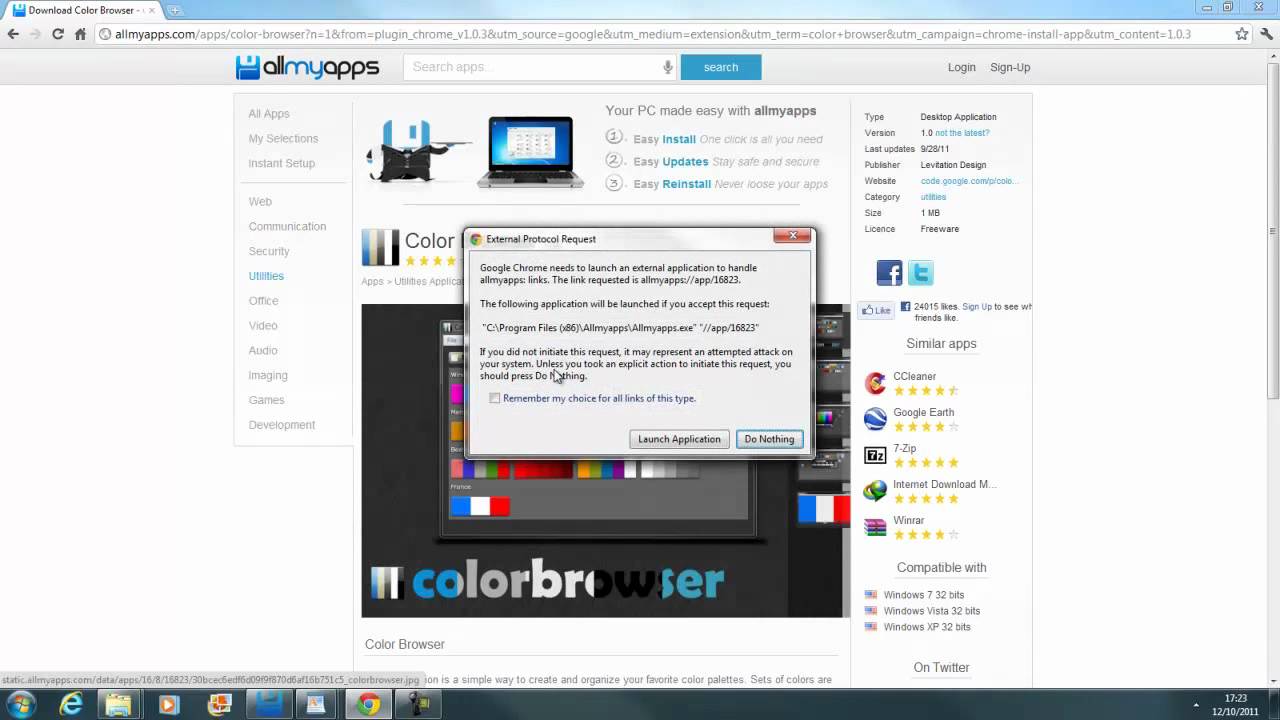
Task: Reload the page with the refresh icon
Action: [58, 34]
